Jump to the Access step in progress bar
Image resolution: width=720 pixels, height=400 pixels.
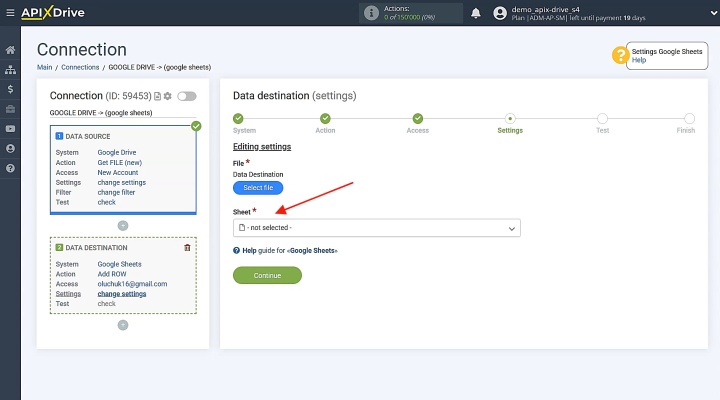pyautogui.click(x=417, y=118)
